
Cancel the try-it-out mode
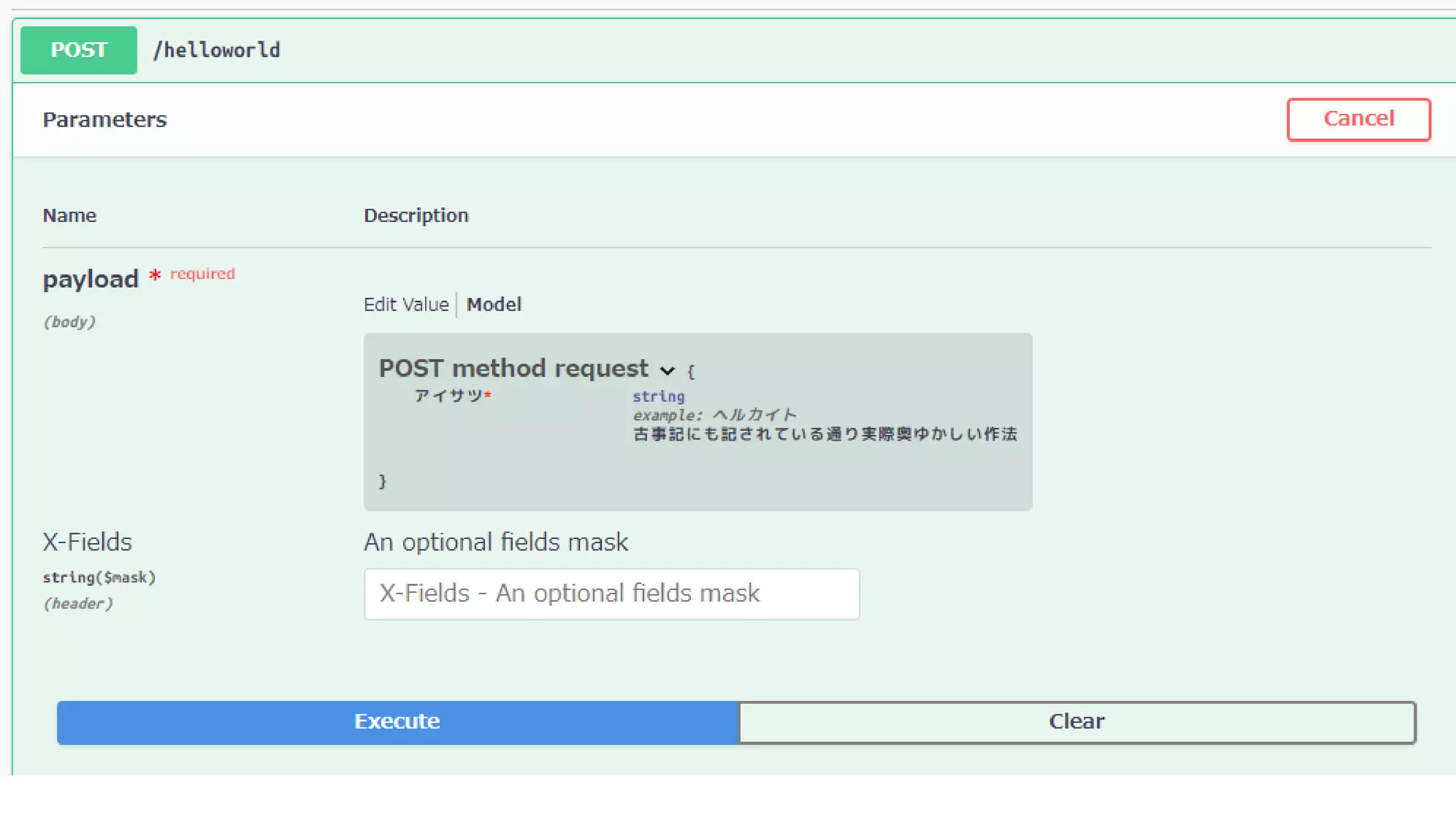tap(1358, 119)
